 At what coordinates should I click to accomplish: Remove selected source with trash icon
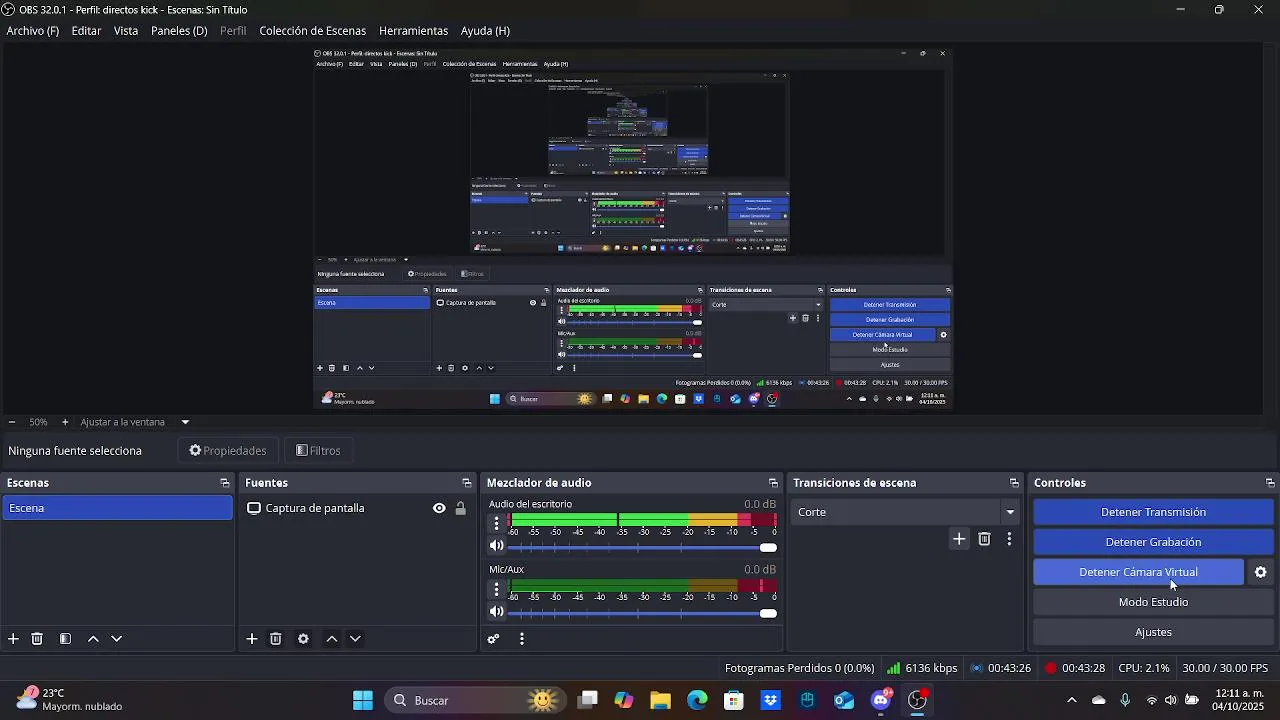[276, 639]
